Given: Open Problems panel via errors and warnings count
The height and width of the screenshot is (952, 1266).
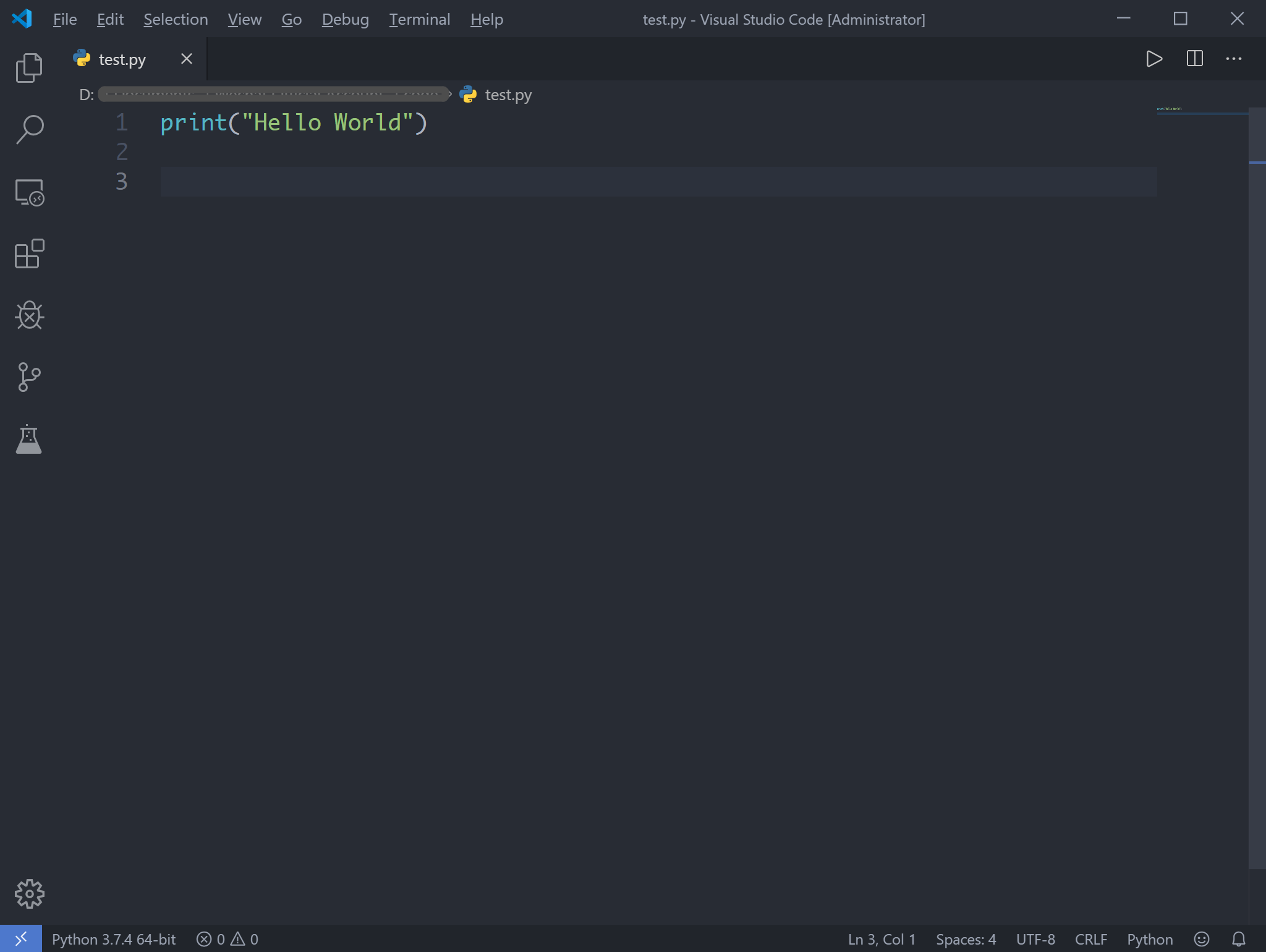Looking at the screenshot, I should (x=227, y=939).
